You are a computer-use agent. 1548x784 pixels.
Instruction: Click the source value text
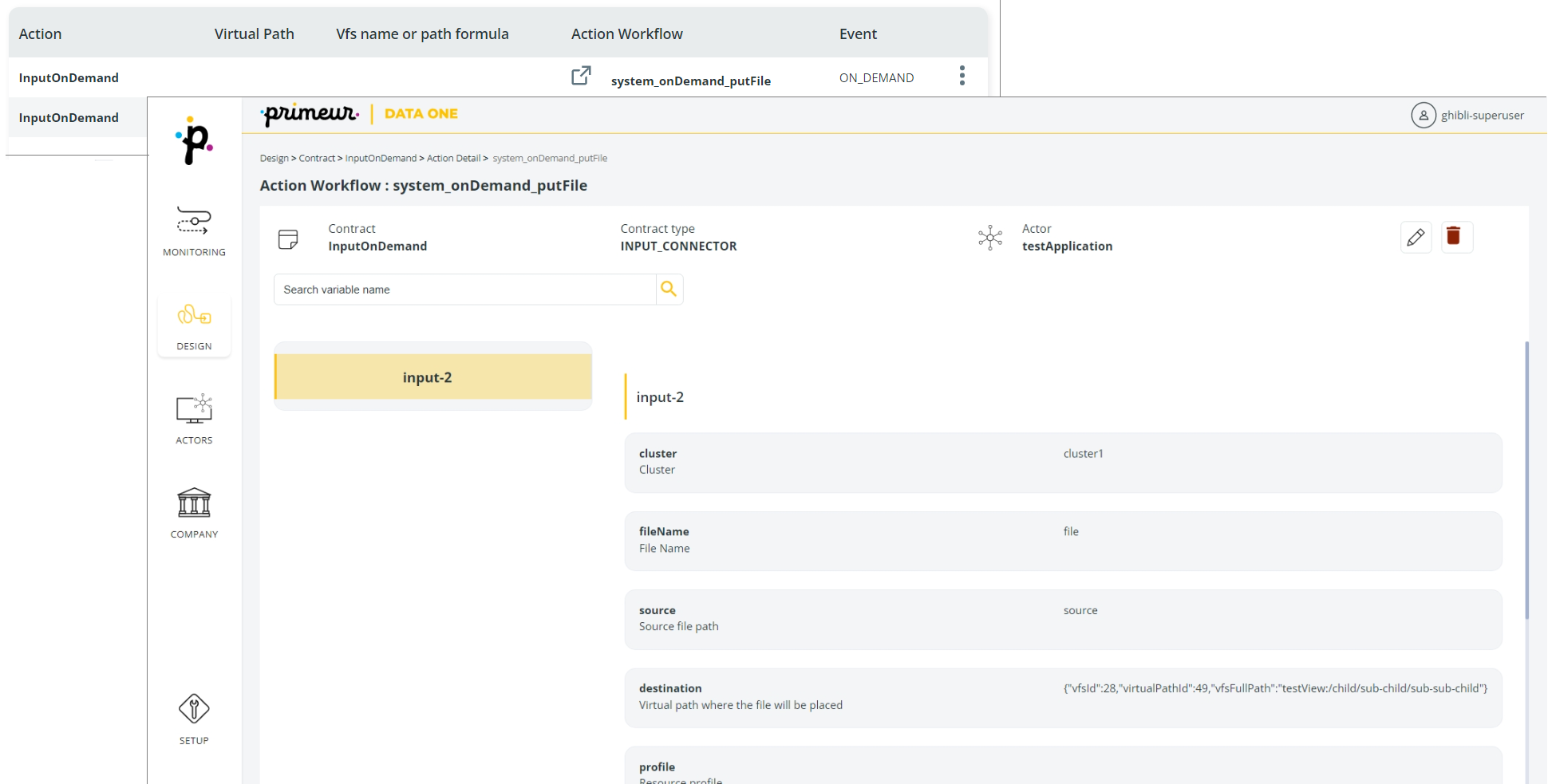1080,610
